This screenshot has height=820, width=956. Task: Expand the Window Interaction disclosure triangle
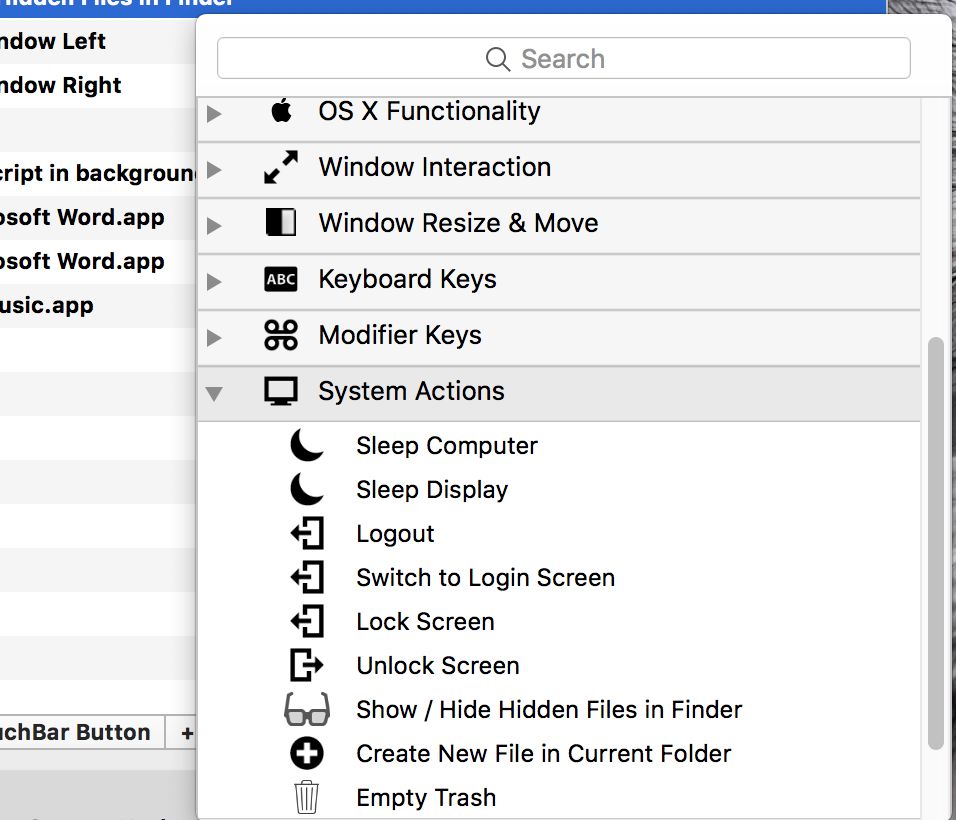pos(214,168)
